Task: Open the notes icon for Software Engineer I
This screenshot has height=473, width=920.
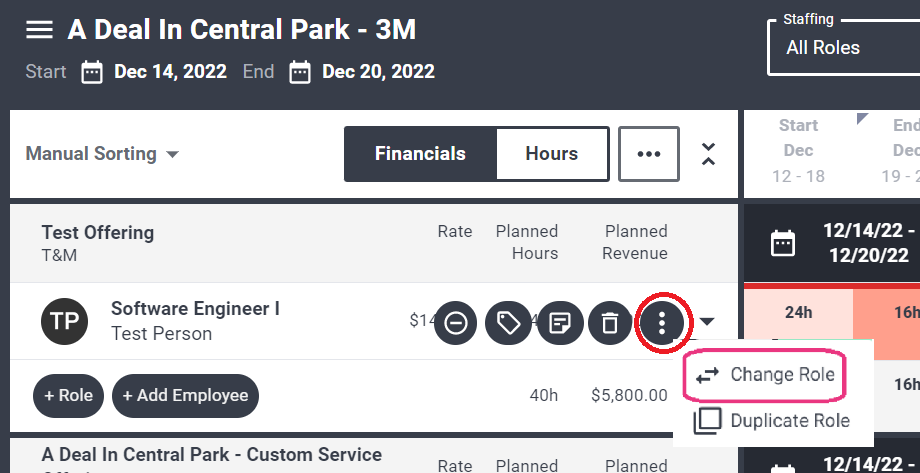Action: 560,323
